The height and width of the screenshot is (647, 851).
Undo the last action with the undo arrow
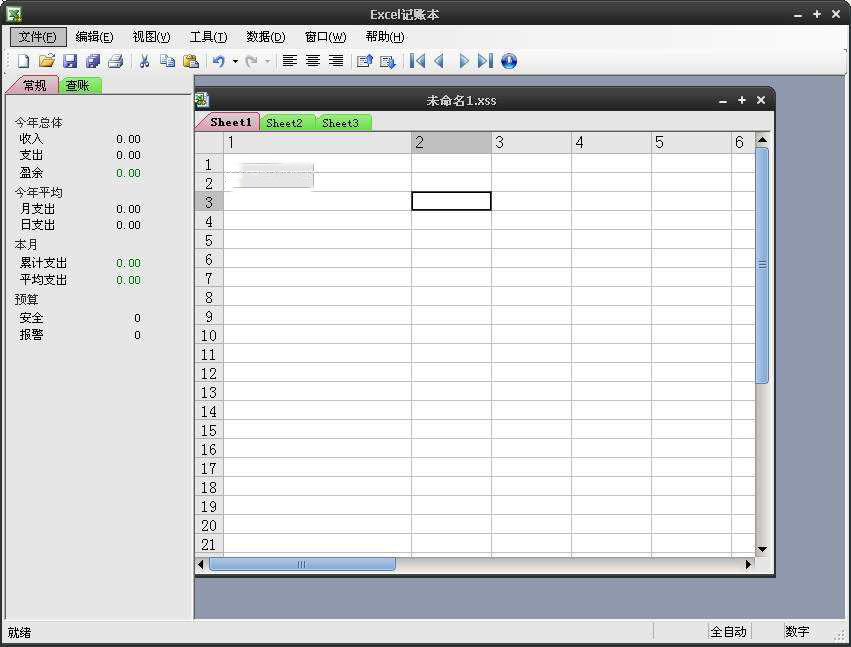(x=219, y=61)
